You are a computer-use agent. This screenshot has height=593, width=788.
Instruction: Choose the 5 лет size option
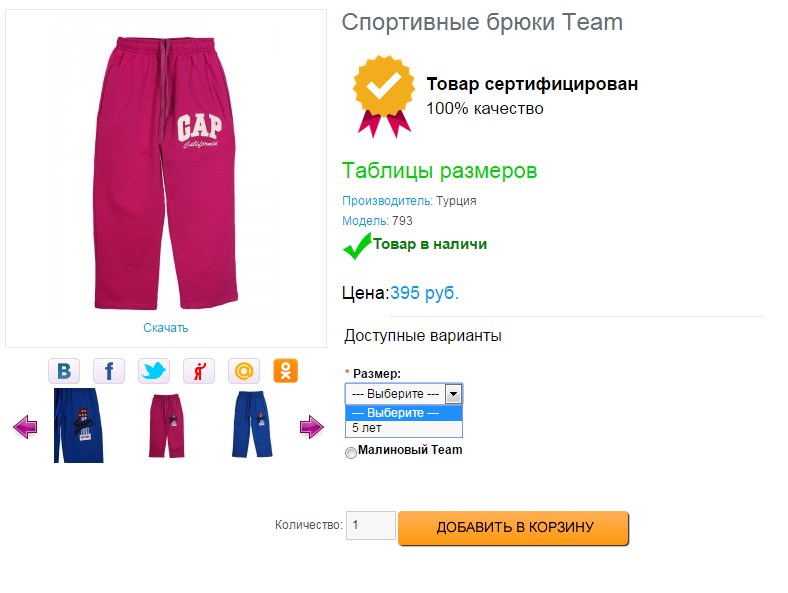(x=404, y=428)
